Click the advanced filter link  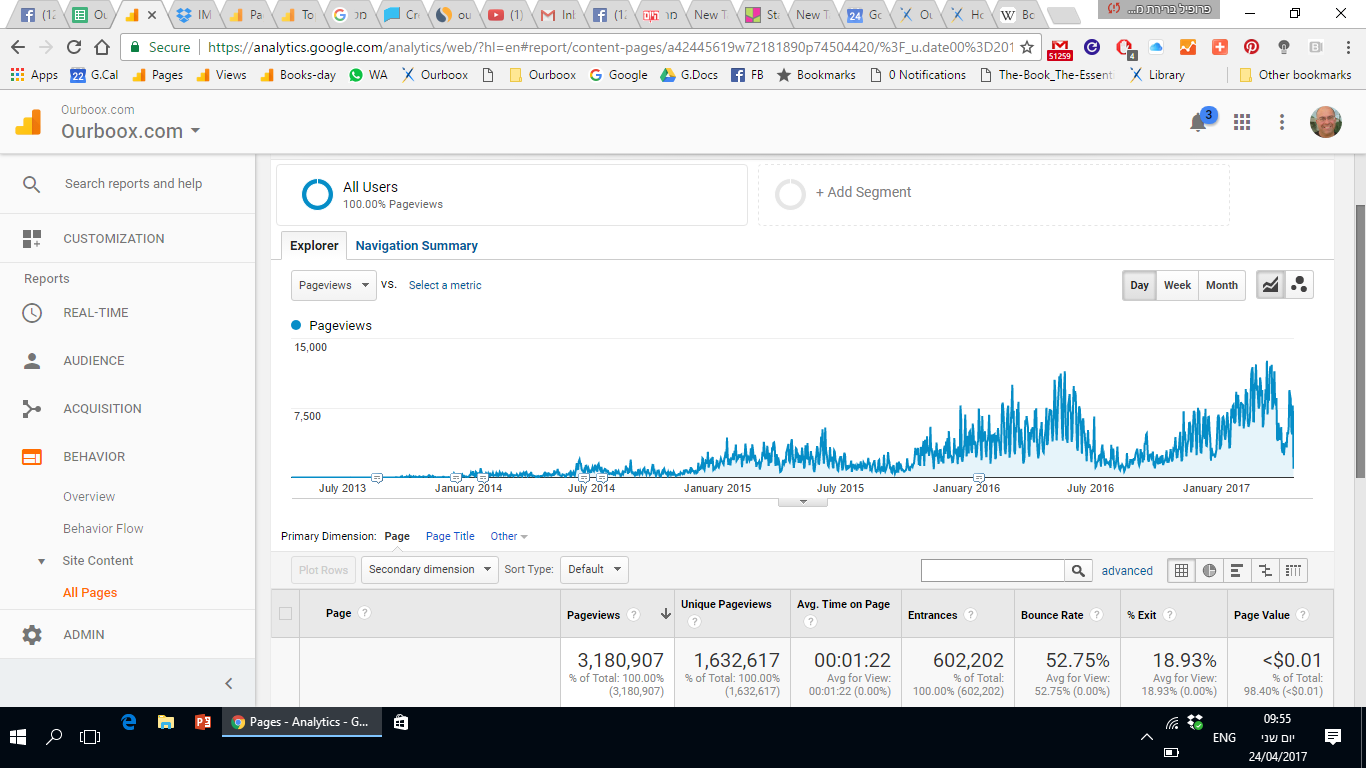(1127, 571)
